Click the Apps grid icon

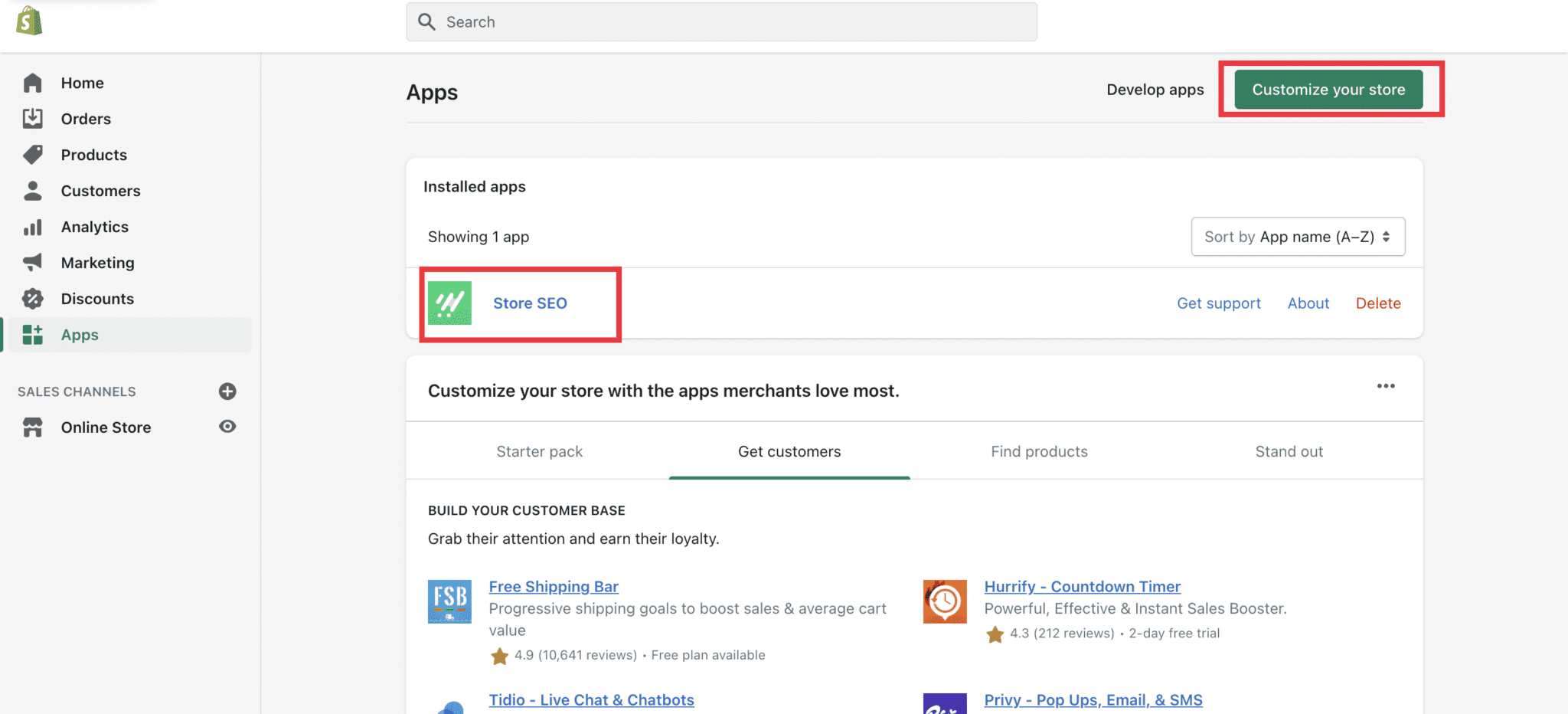(32, 335)
